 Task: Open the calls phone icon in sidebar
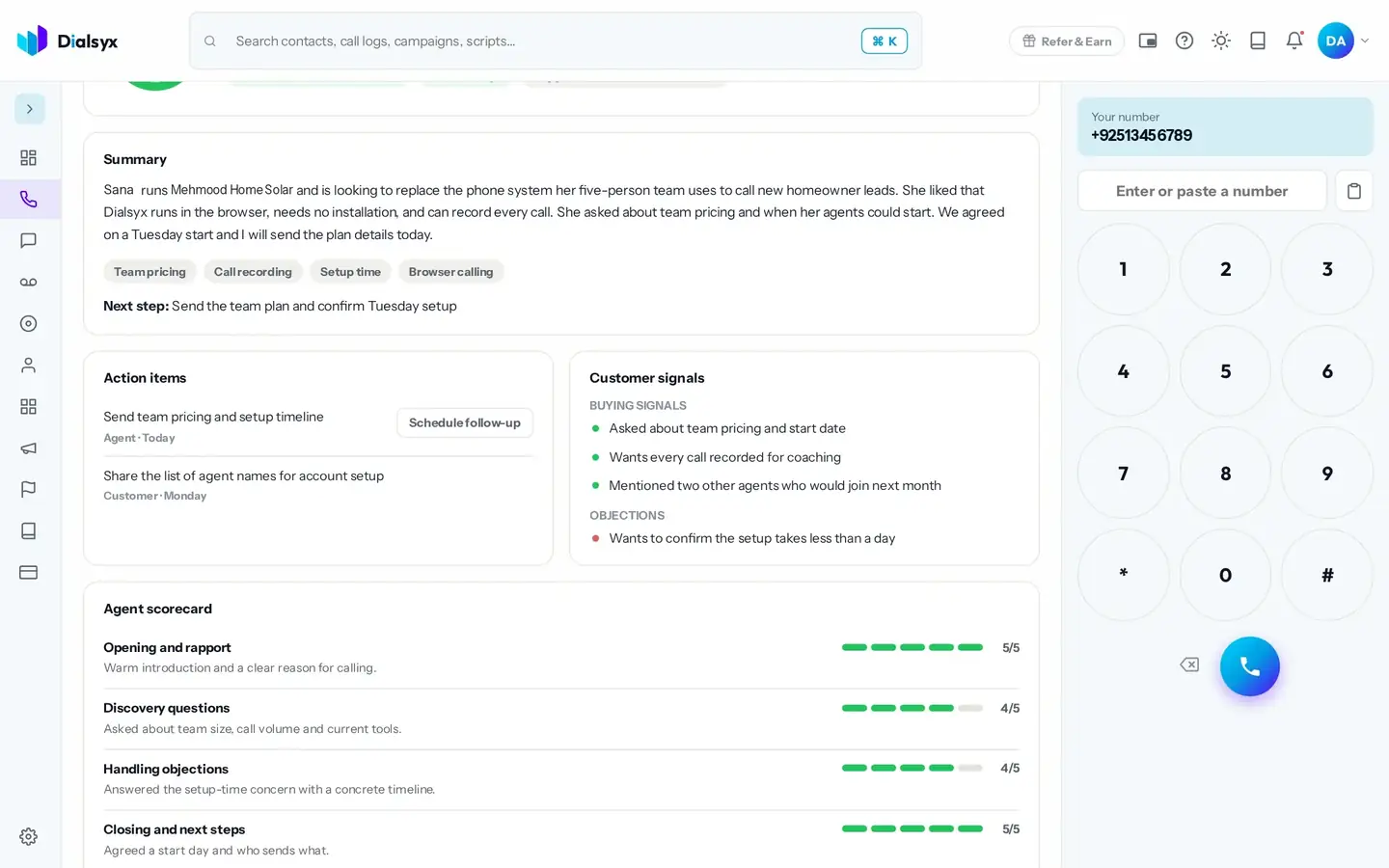(29, 200)
